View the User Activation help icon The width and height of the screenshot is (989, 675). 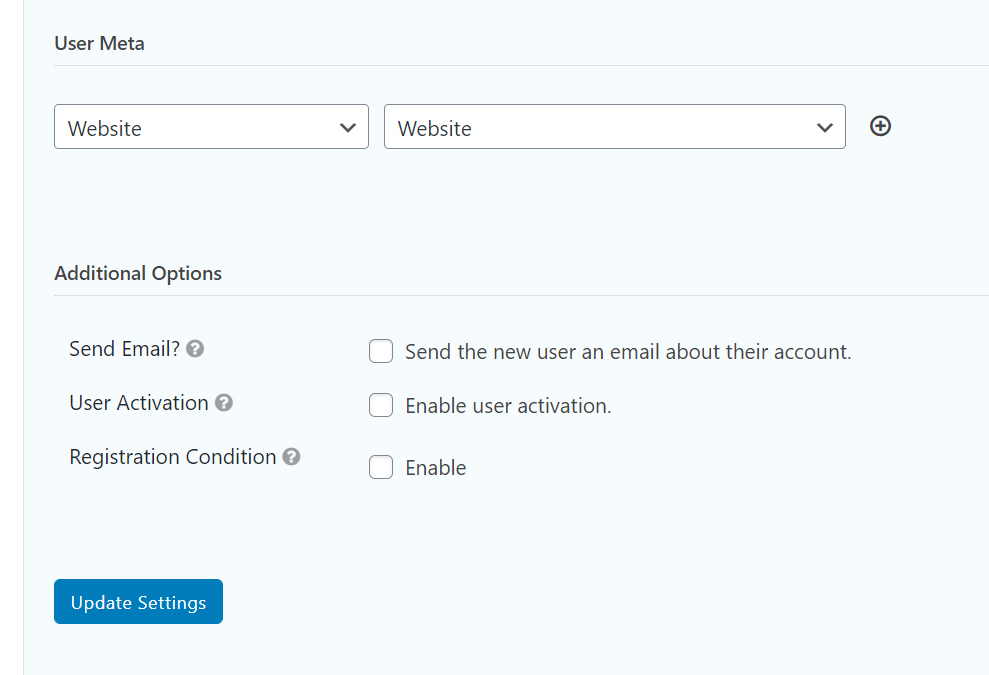[224, 402]
